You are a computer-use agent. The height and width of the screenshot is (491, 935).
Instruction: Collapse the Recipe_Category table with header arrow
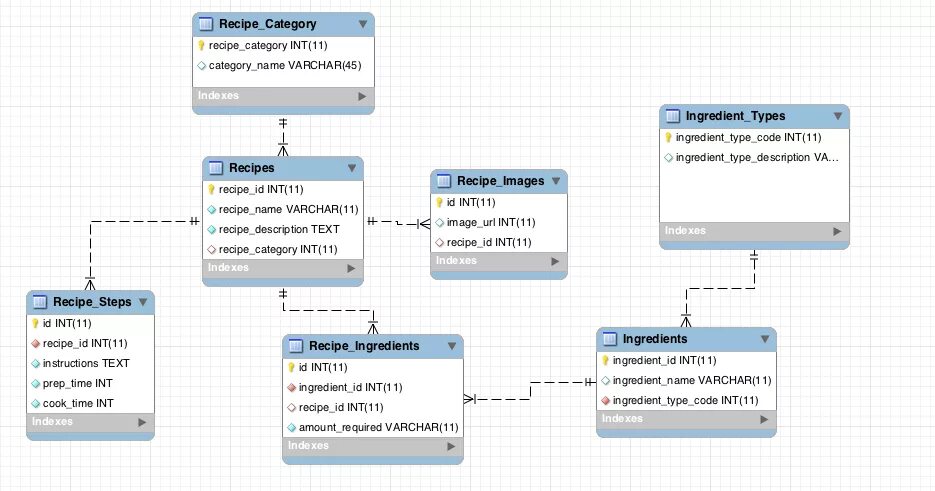pos(363,24)
